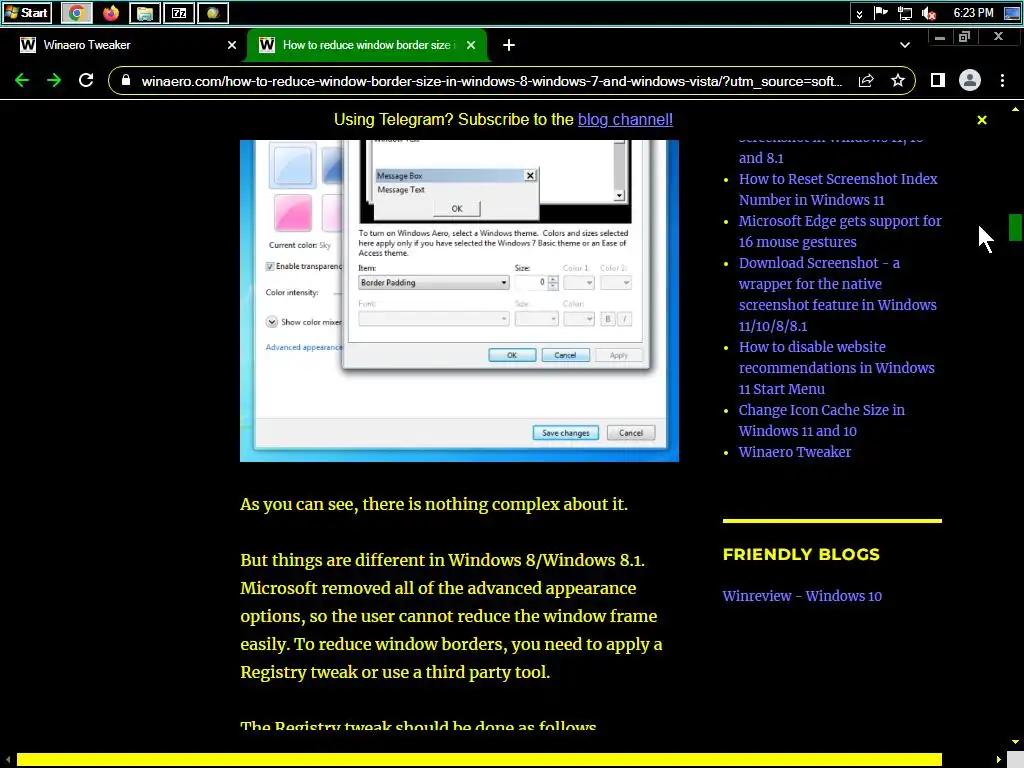The width and height of the screenshot is (1024, 768).
Task: Open file explorer from taskbar
Action: [145, 12]
